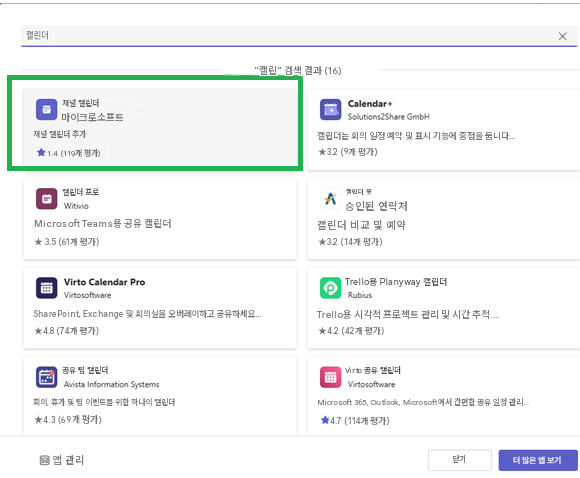Screen dimensions: 580x478
Task: Select the Calendar+ app title
Action: tap(370, 104)
